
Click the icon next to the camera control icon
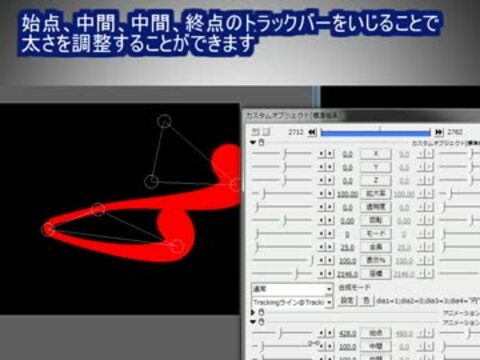tap(266, 132)
